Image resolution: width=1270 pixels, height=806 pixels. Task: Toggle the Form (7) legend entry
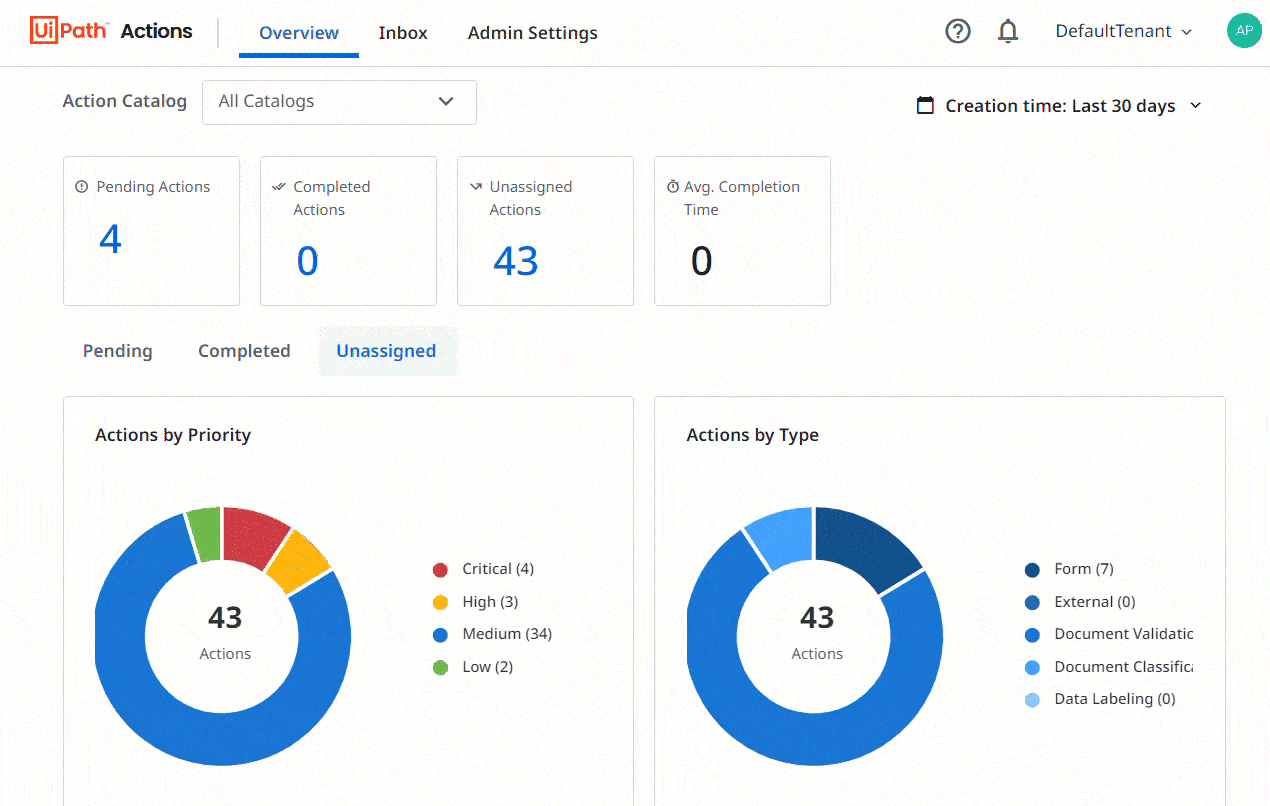(x=1083, y=569)
